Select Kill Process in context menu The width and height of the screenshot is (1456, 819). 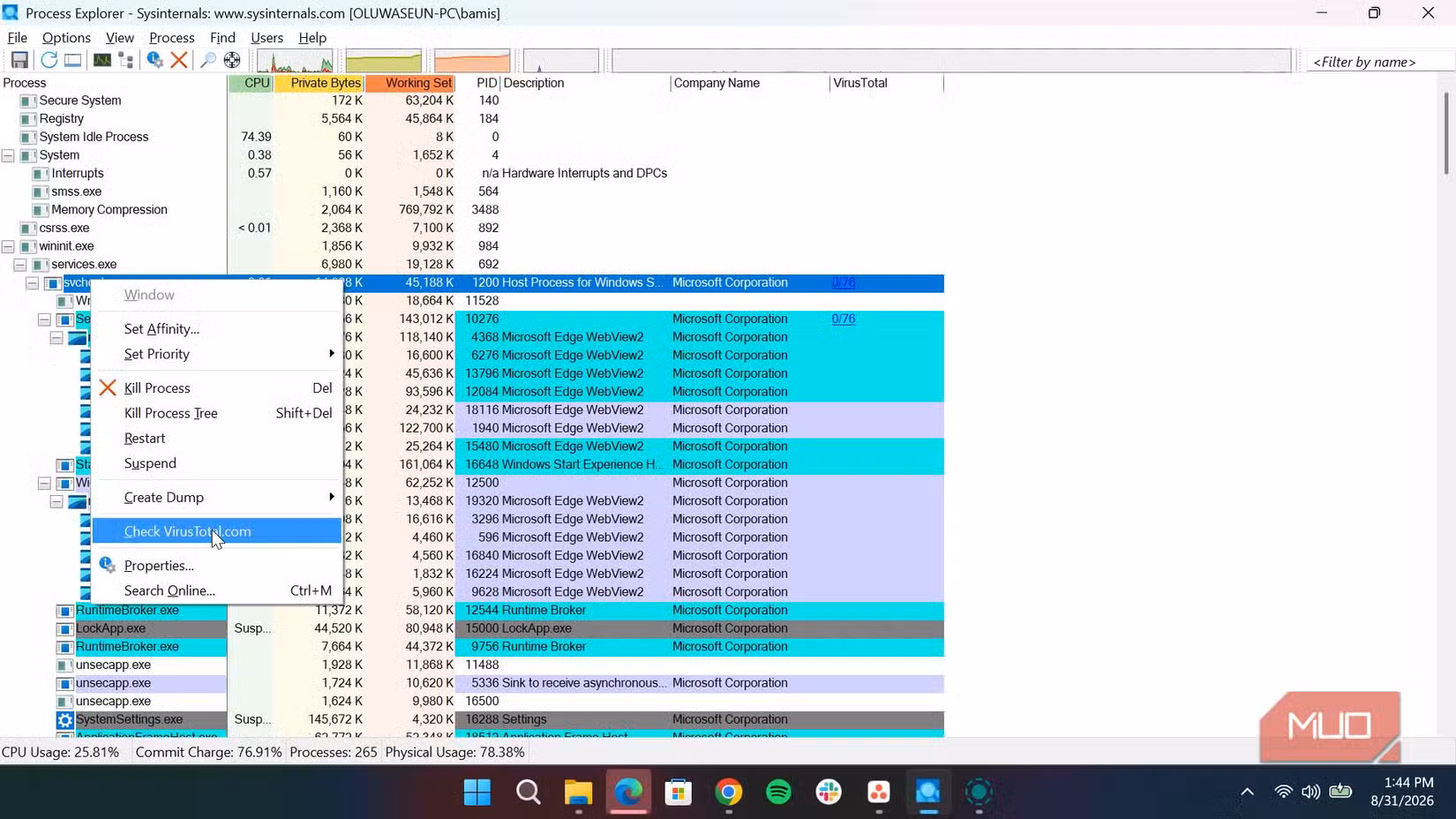tap(217, 388)
